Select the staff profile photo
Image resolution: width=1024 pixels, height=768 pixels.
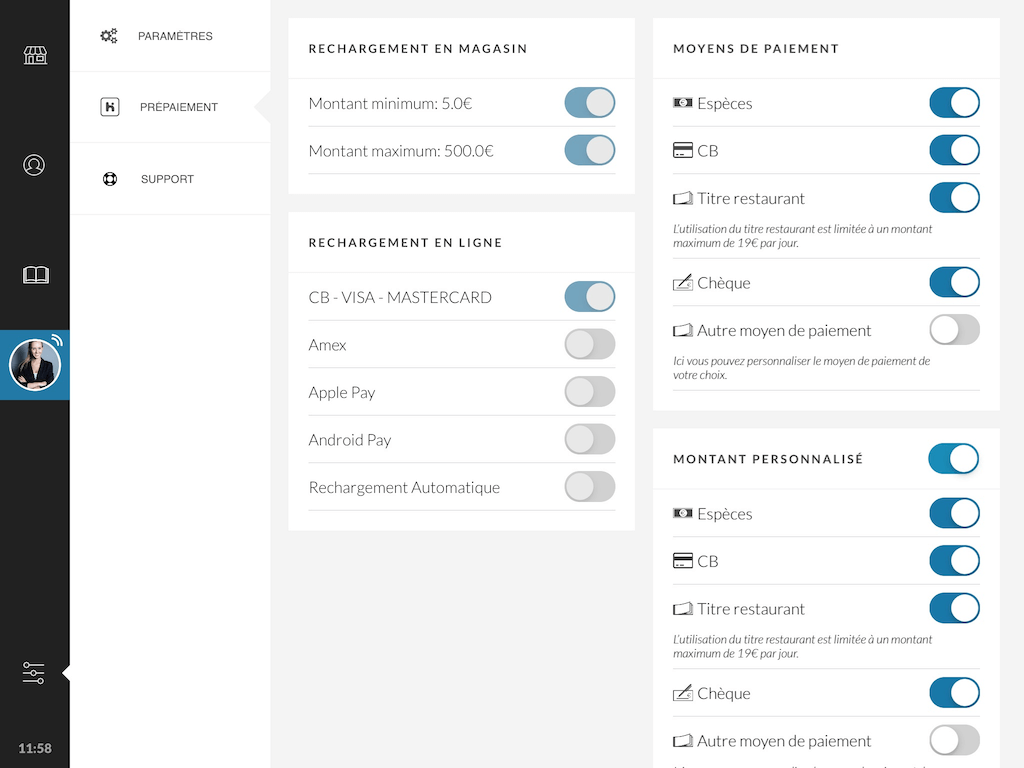pos(35,365)
